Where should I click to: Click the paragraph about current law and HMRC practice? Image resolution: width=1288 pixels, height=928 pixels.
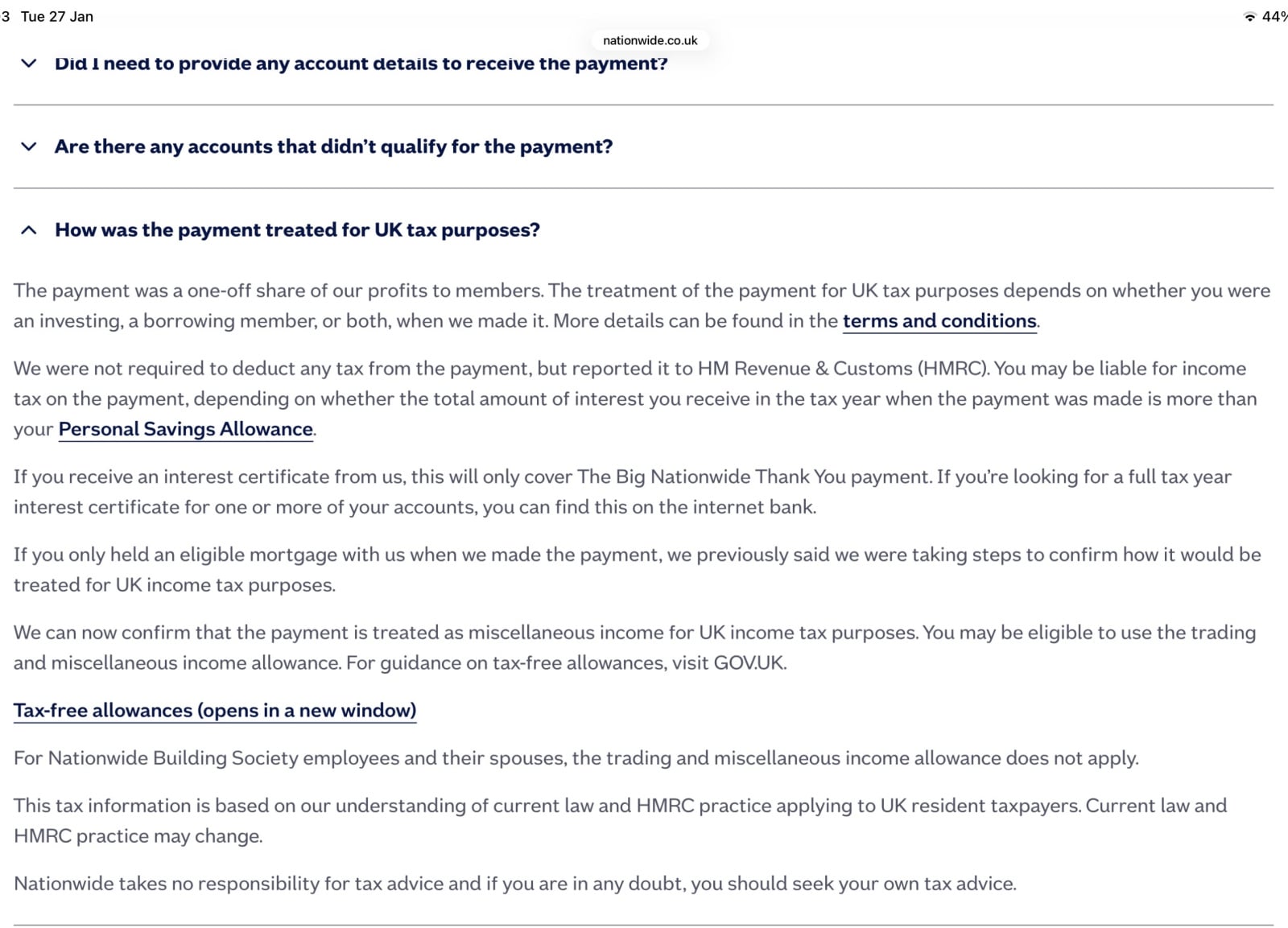(x=620, y=820)
